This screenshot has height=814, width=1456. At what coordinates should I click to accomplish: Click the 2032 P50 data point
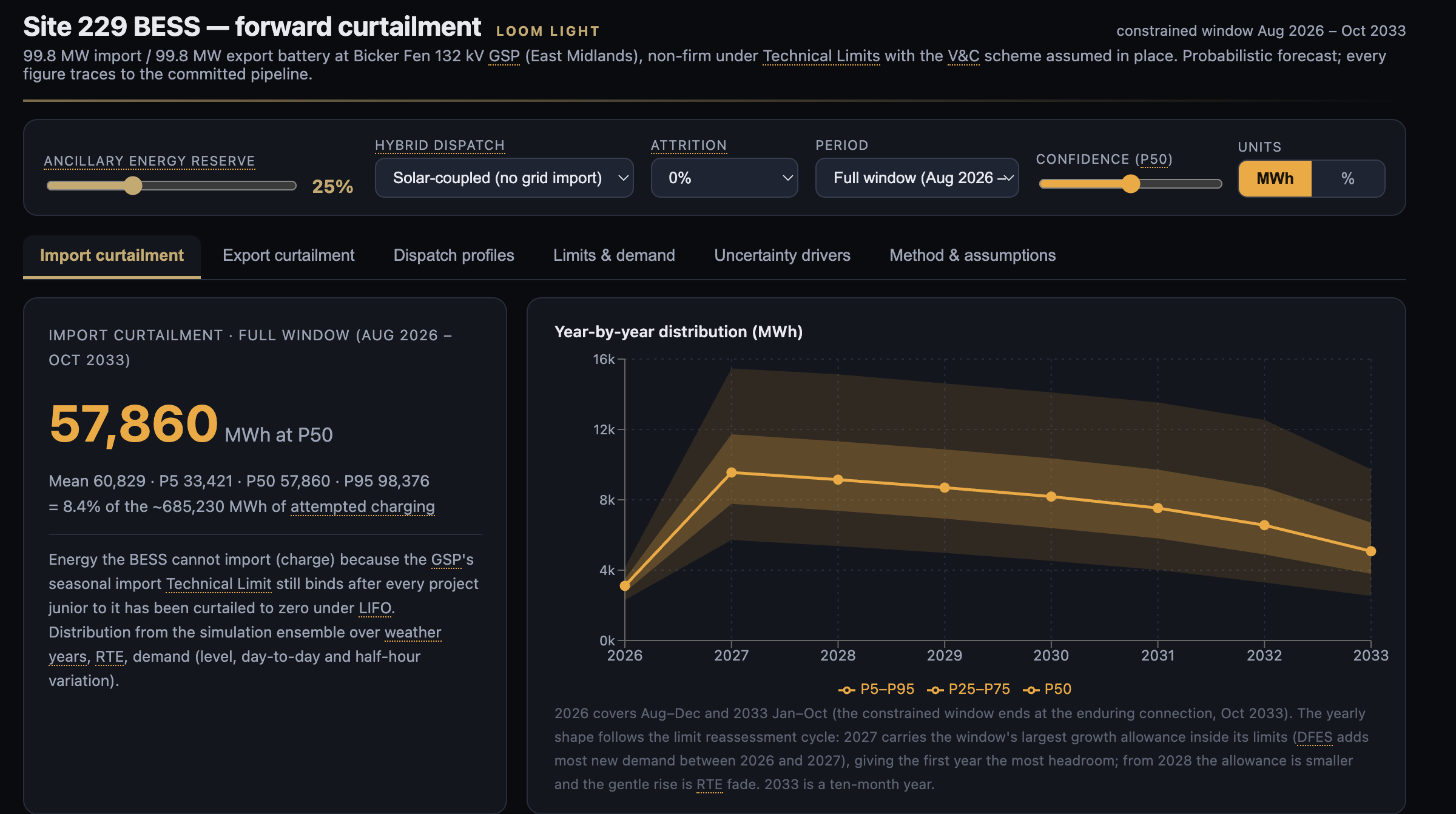click(x=1264, y=525)
